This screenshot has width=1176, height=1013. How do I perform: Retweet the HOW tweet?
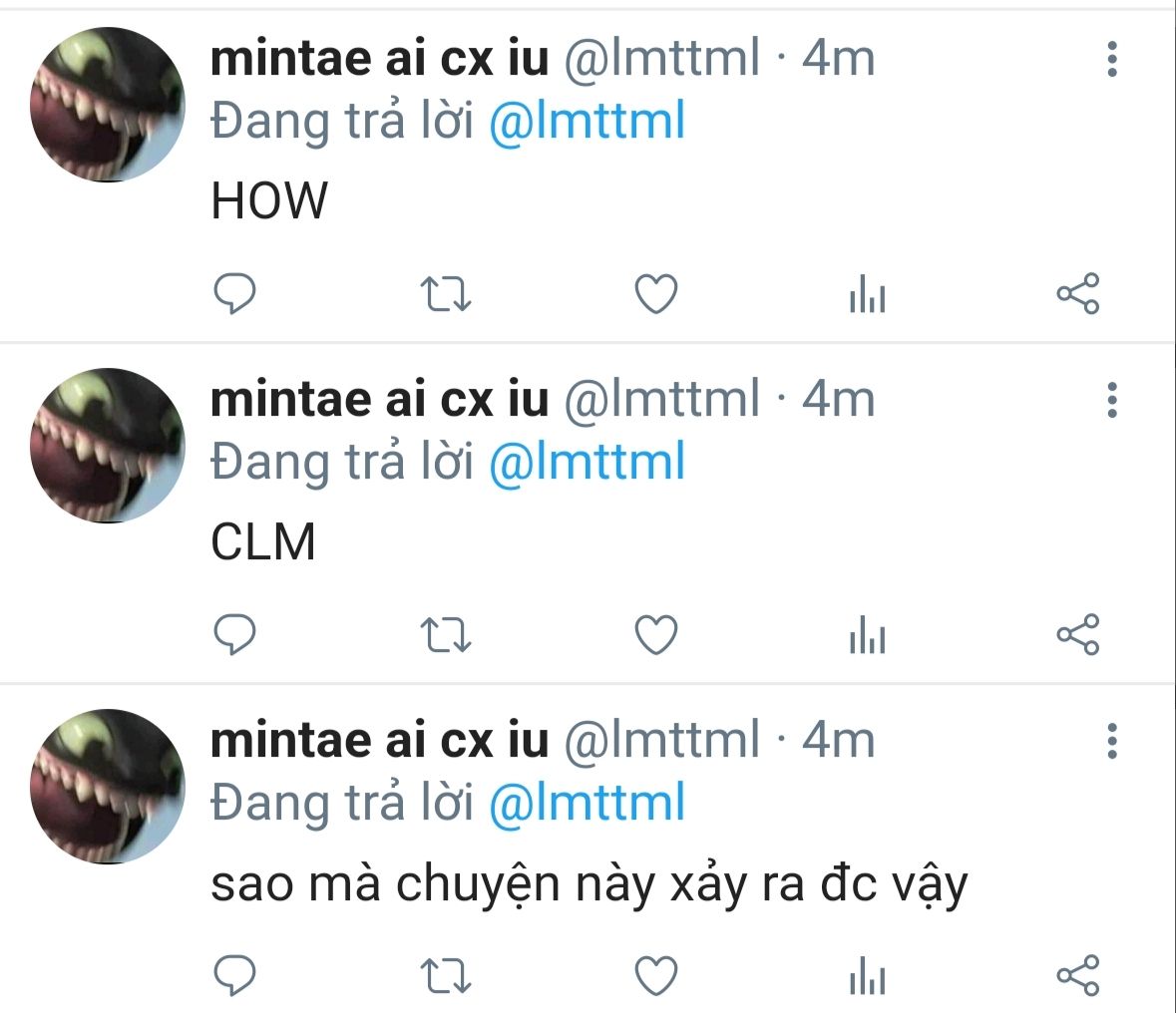[x=445, y=295]
